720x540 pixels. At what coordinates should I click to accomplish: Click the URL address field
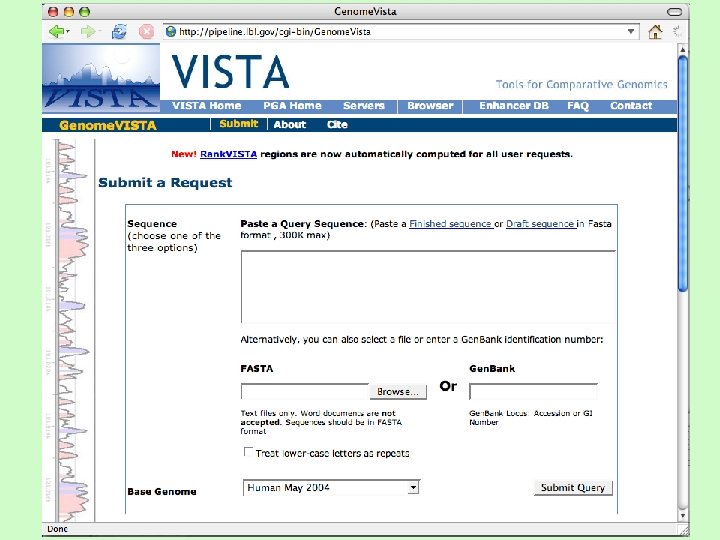click(x=399, y=31)
